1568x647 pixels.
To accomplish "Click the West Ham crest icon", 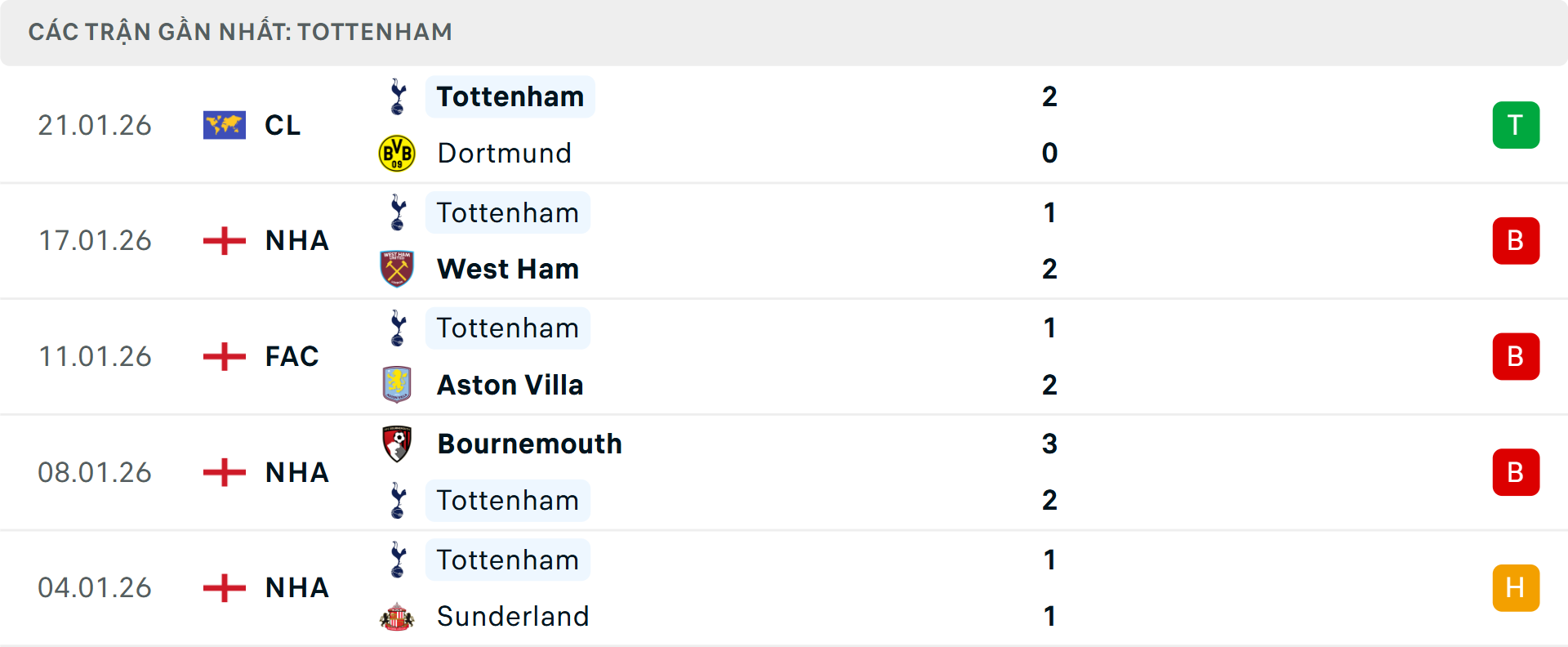I will [x=398, y=269].
